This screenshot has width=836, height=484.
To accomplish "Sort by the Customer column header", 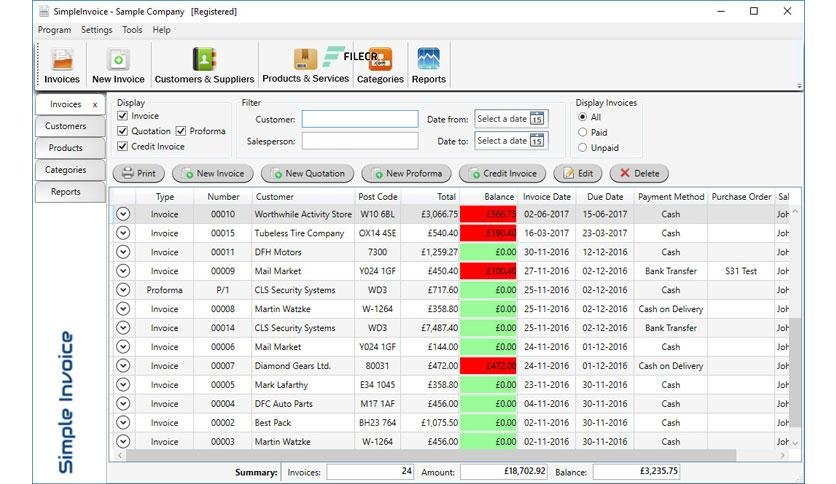I will tap(303, 197).
